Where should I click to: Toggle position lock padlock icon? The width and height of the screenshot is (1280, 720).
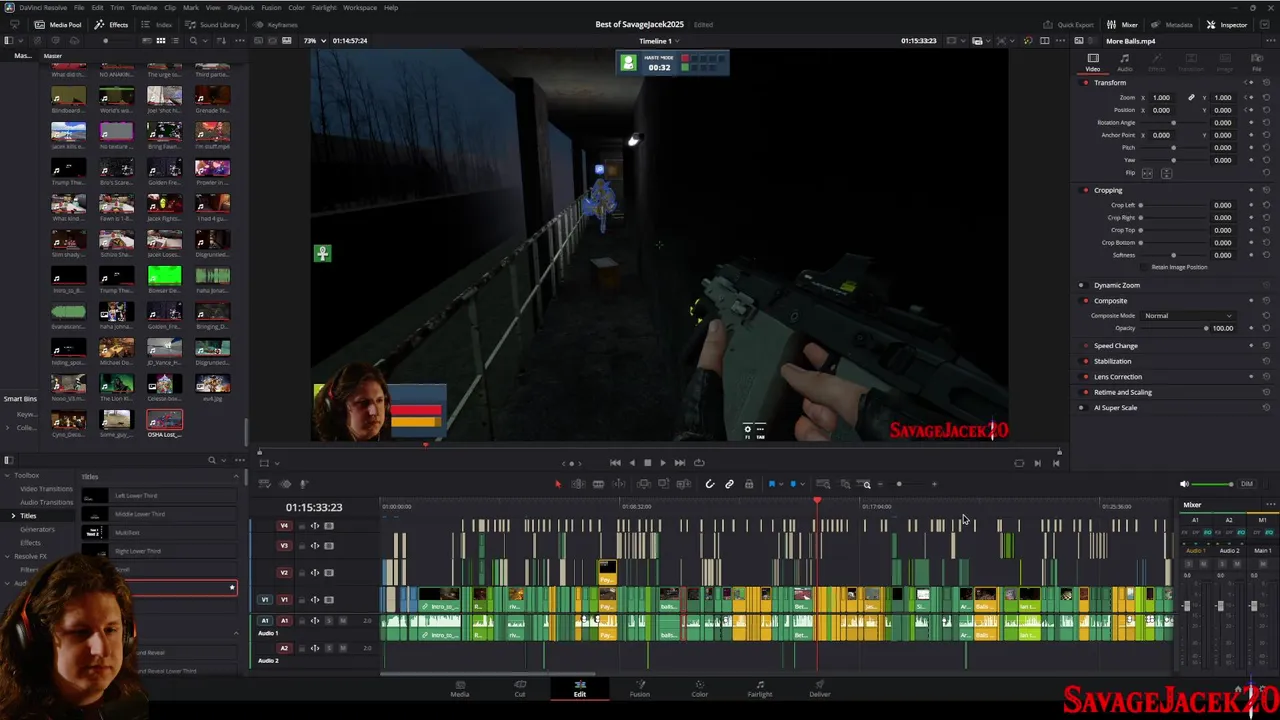coord(749,484)
